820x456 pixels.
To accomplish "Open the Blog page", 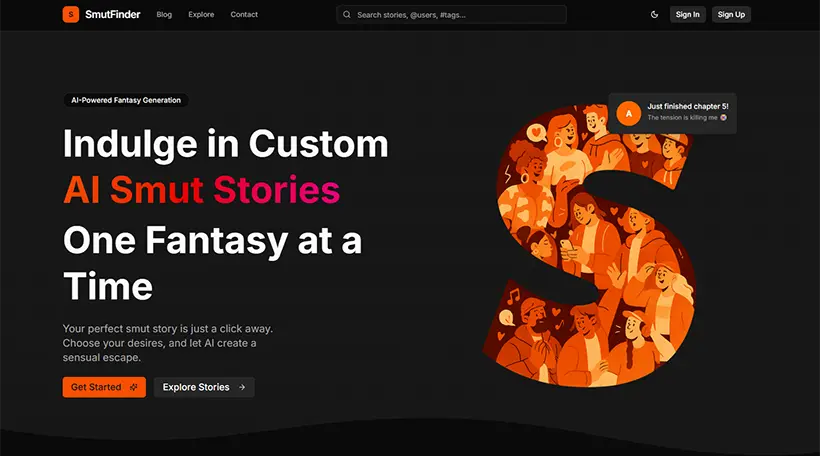I will pos(164,15).
